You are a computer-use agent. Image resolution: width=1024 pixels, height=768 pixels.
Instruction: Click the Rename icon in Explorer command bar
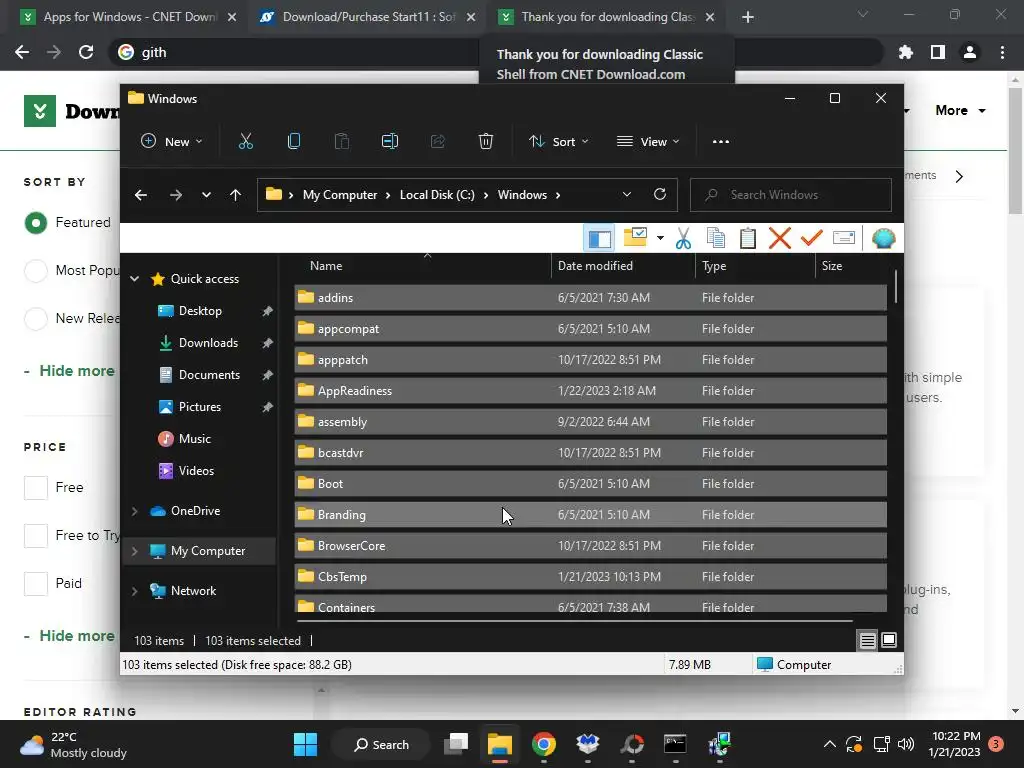tap(390, 141)
